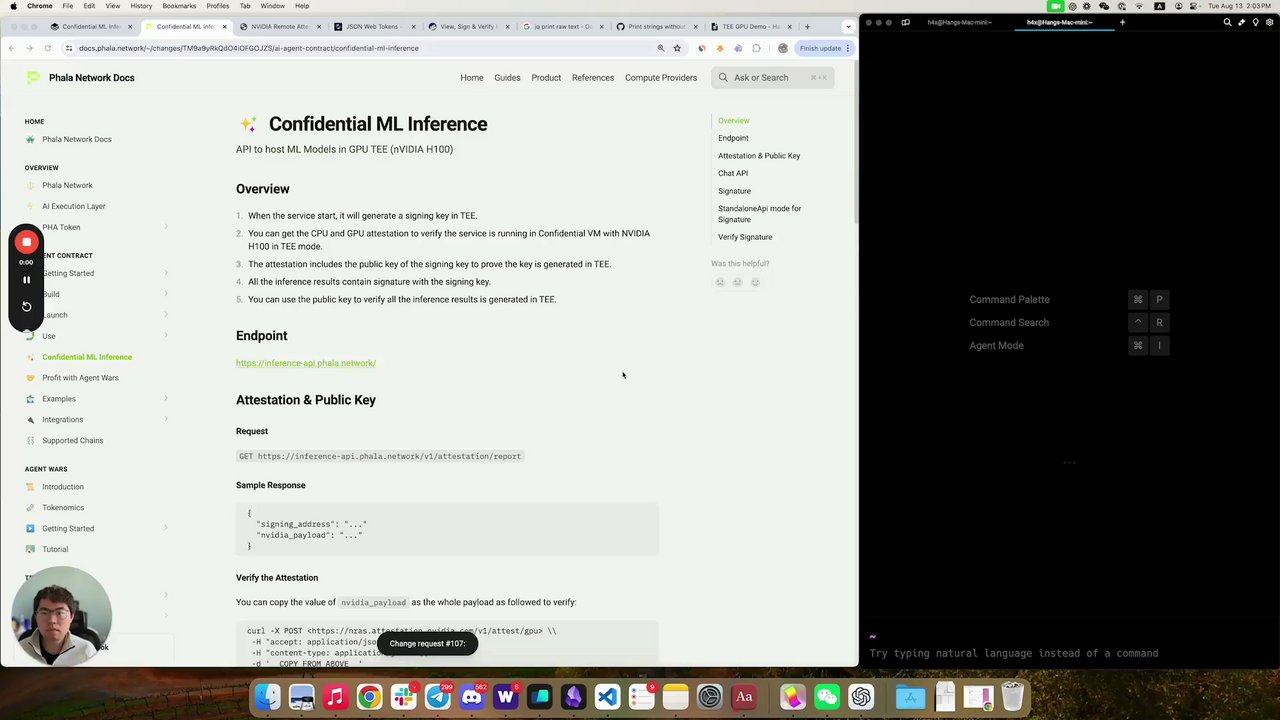Screen dimensions: 1280x720
Task: Restart the recording with the circular-arrow icon
Action: pos(27,307)
